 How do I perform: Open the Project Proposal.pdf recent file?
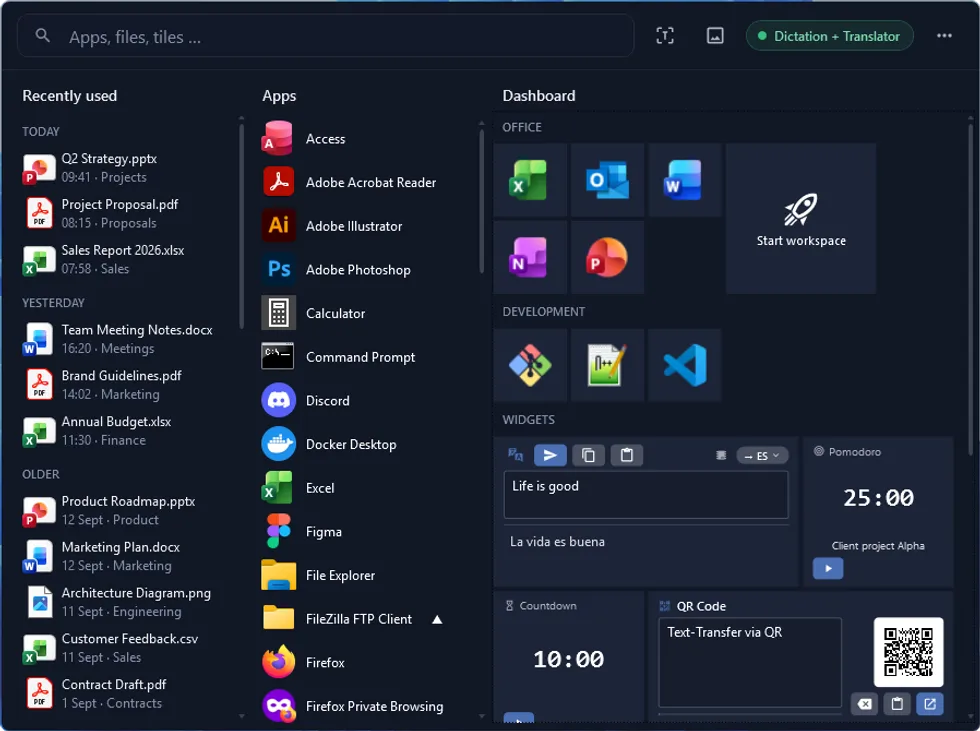click(x=128, y=214)
